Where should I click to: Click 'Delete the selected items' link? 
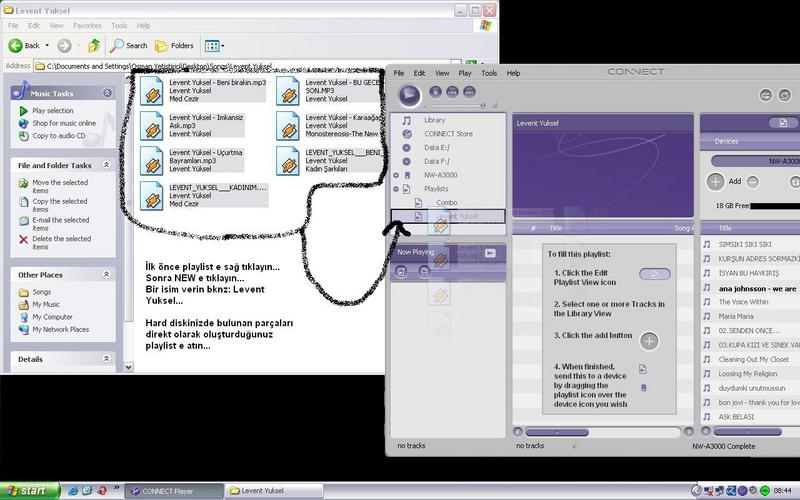pyautogui.click(x=61, y=242)
